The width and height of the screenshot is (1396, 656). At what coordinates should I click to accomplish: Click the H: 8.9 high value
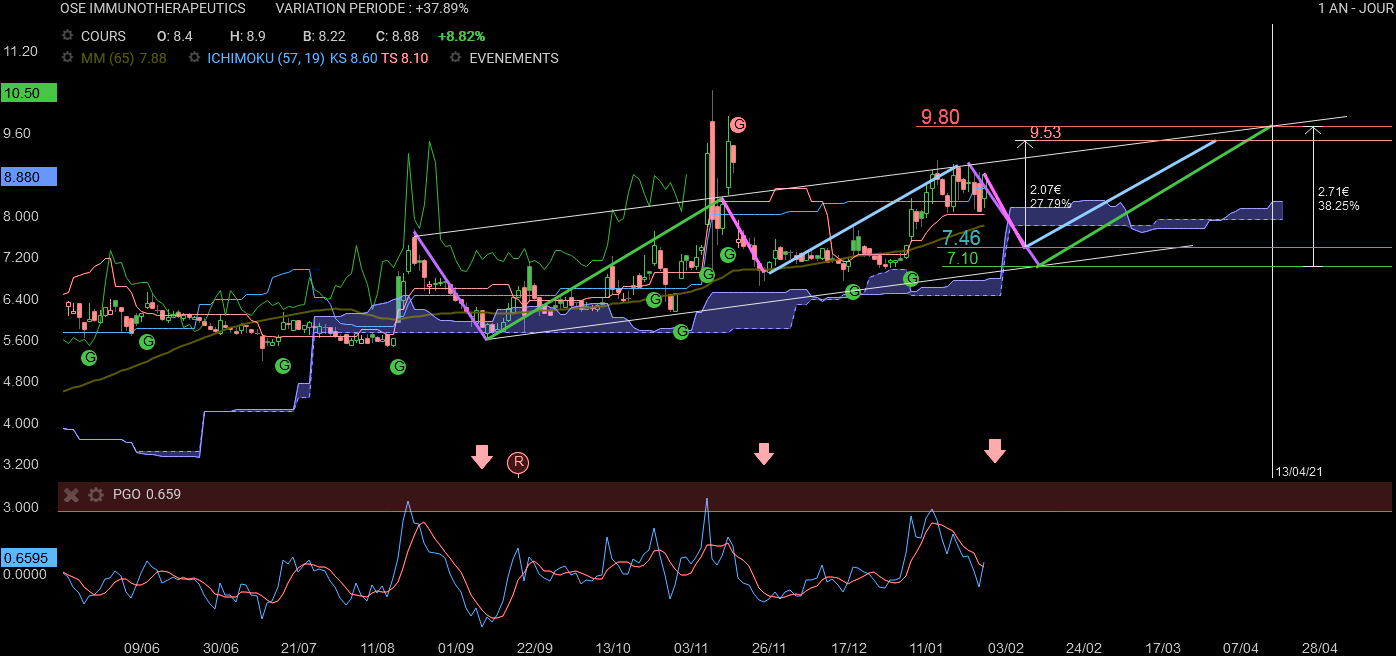tap(246, 36)
